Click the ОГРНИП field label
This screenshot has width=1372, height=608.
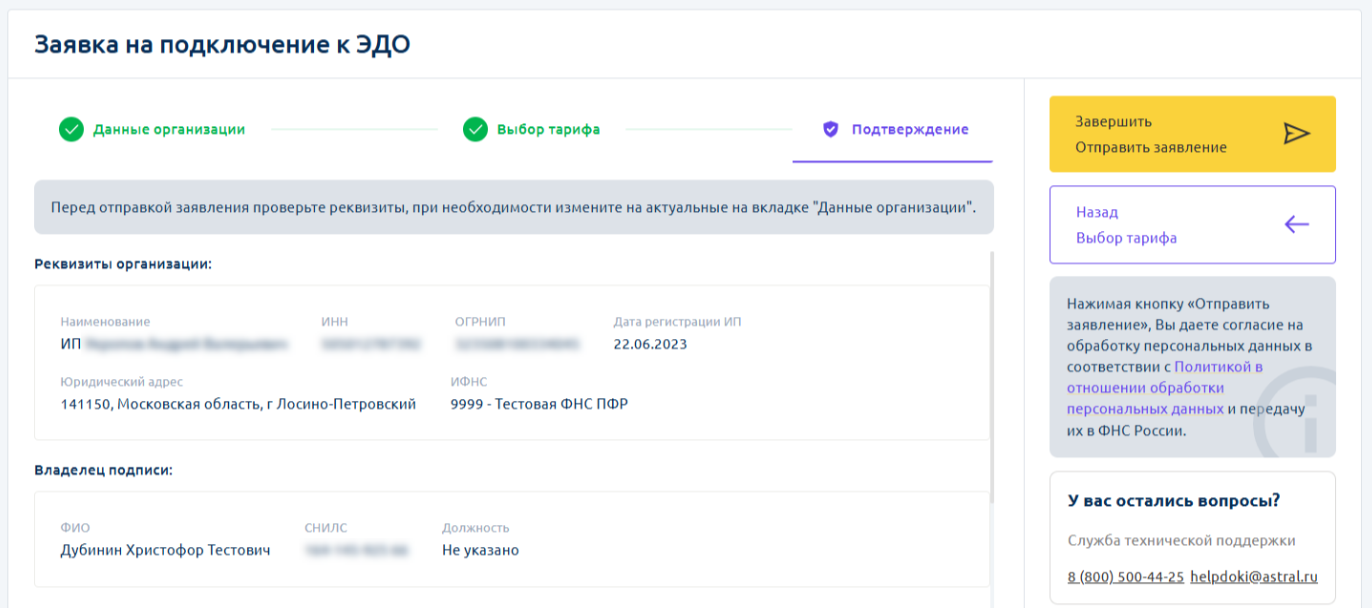[480, 322]
